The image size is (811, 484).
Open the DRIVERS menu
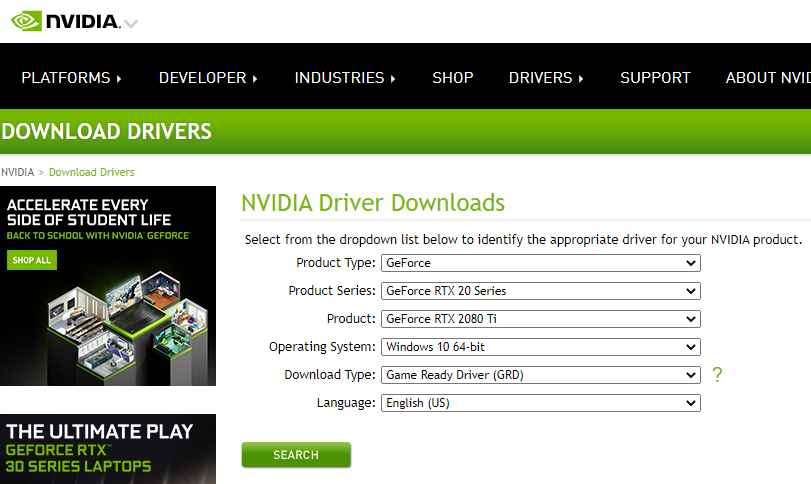(546, 78)
